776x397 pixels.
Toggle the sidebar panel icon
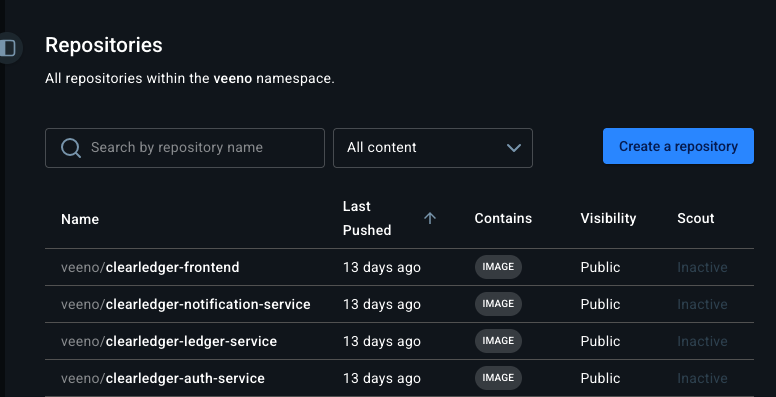8,48
